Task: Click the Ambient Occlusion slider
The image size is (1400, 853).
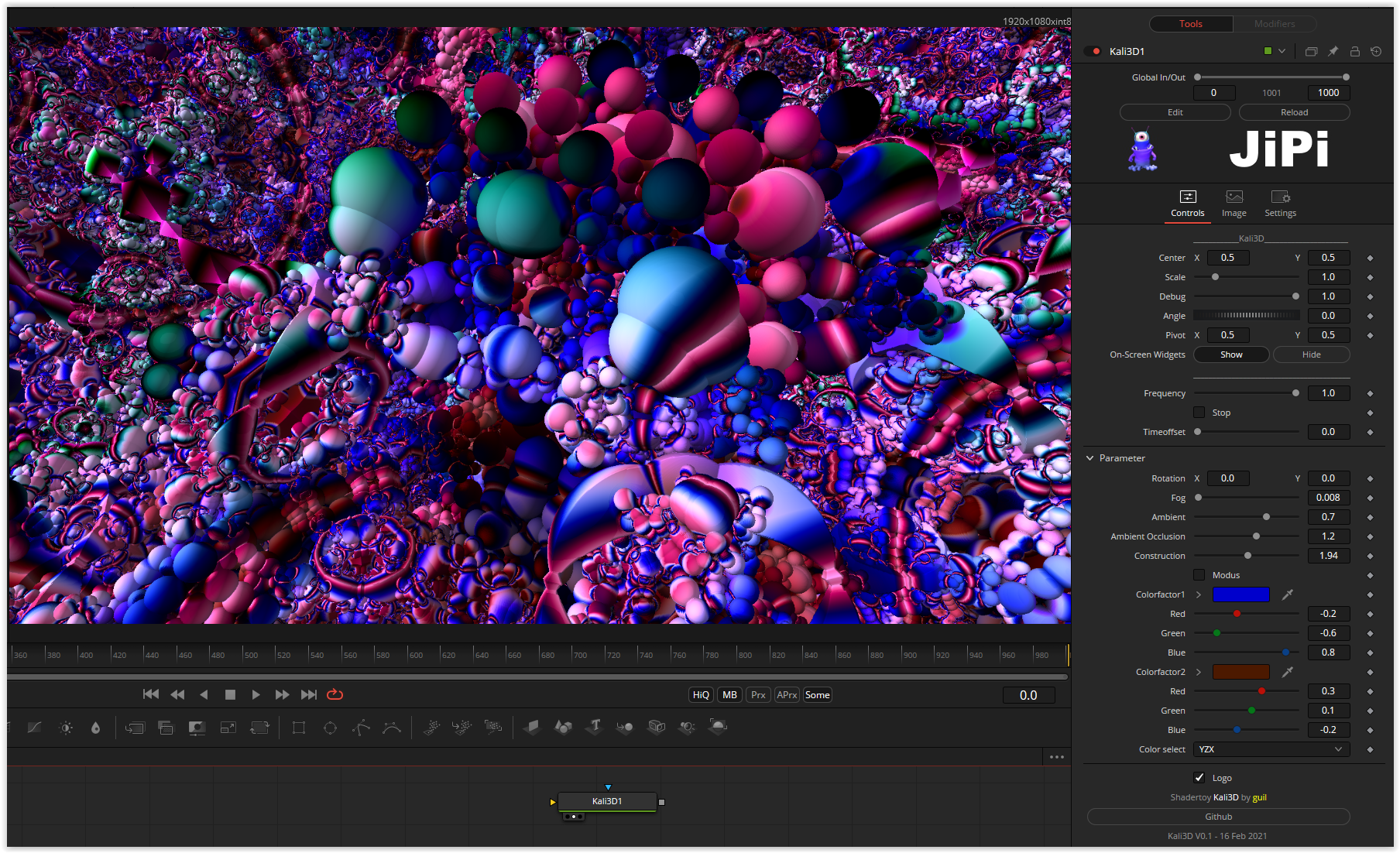Action: (1246, 536)
